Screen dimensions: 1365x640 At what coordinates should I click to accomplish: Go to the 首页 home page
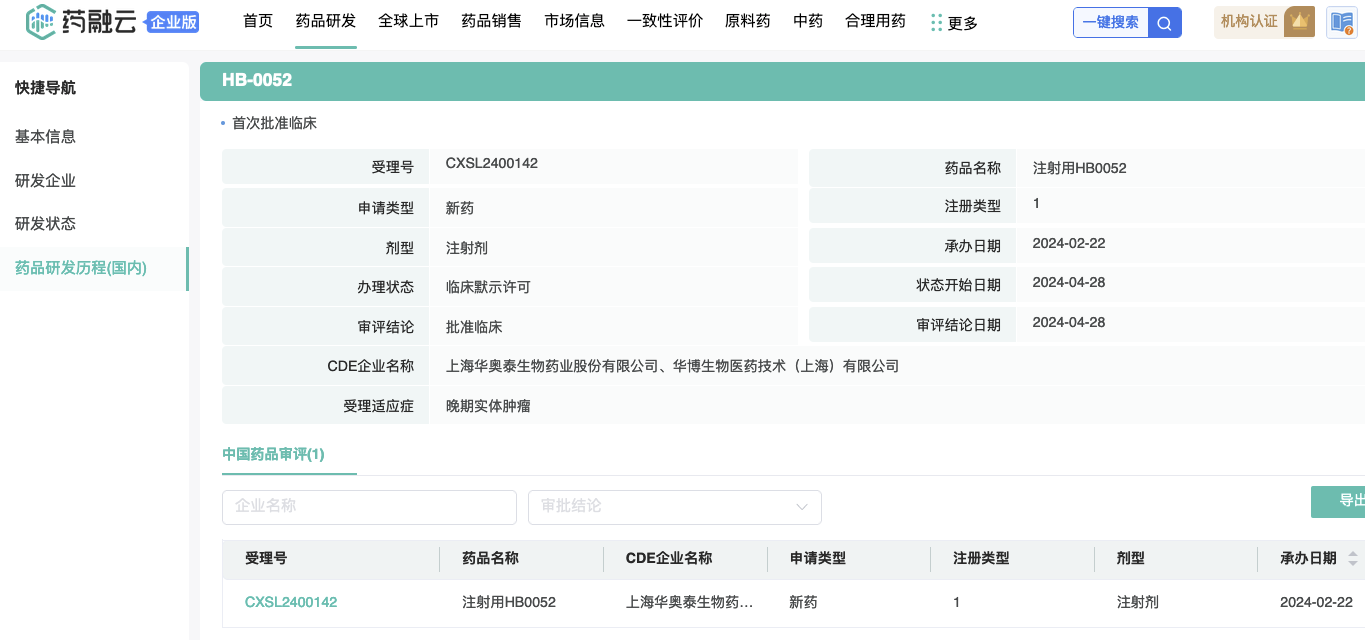258,21
